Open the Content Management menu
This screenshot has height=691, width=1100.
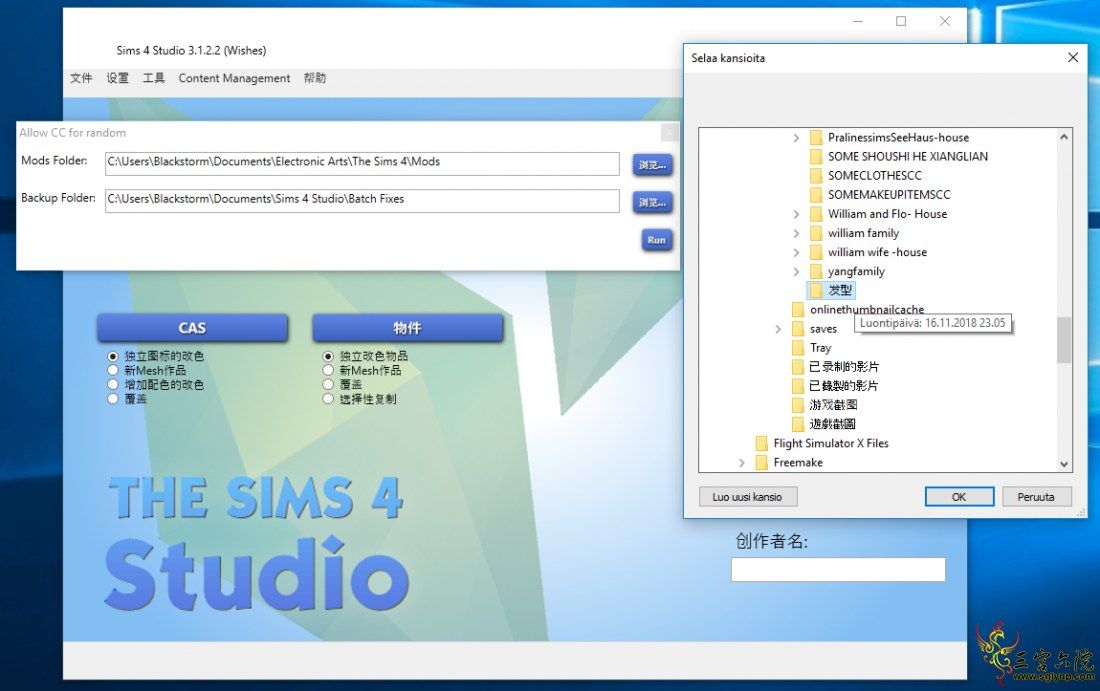pyautogui.click(x=234, y=78)
